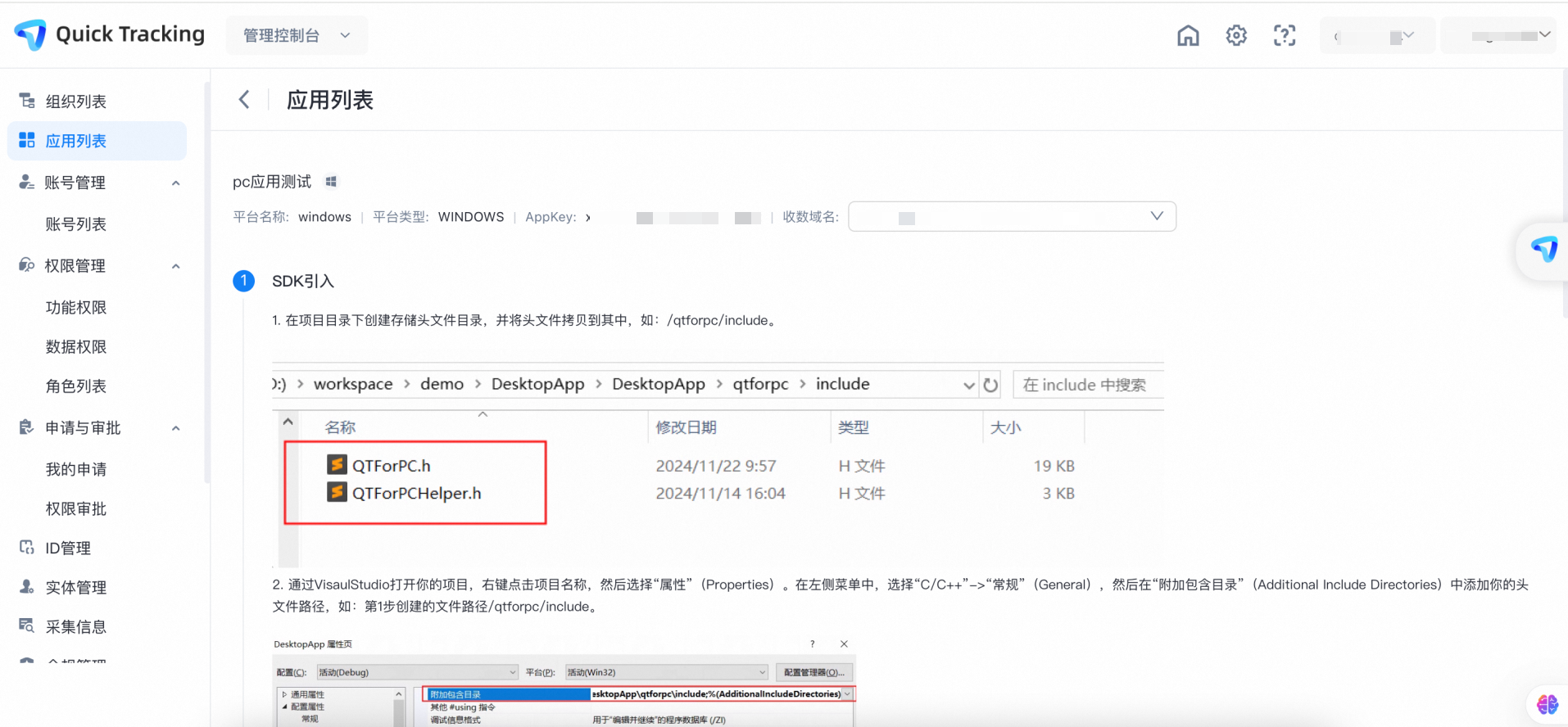Click the 账号管理 user icon

(27, 182)
